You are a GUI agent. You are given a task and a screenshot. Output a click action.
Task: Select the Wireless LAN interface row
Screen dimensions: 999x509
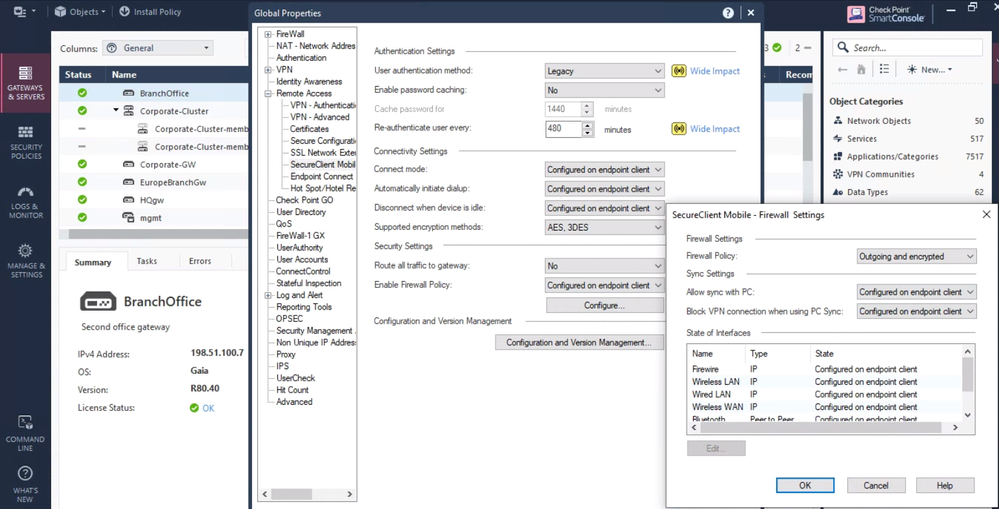pos(825,382)
